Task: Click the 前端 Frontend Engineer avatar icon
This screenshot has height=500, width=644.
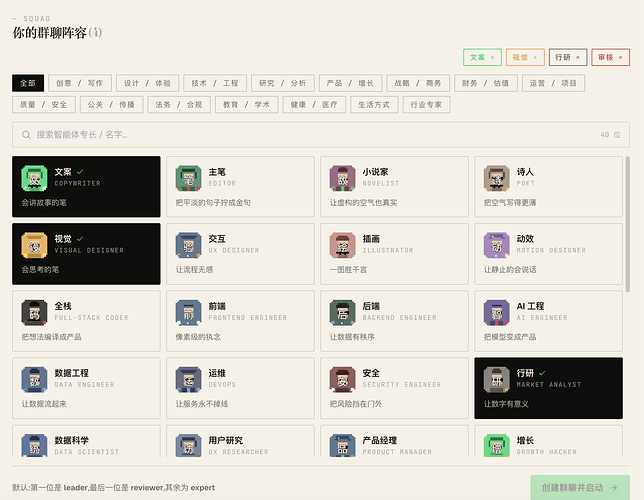Action: 188,313
